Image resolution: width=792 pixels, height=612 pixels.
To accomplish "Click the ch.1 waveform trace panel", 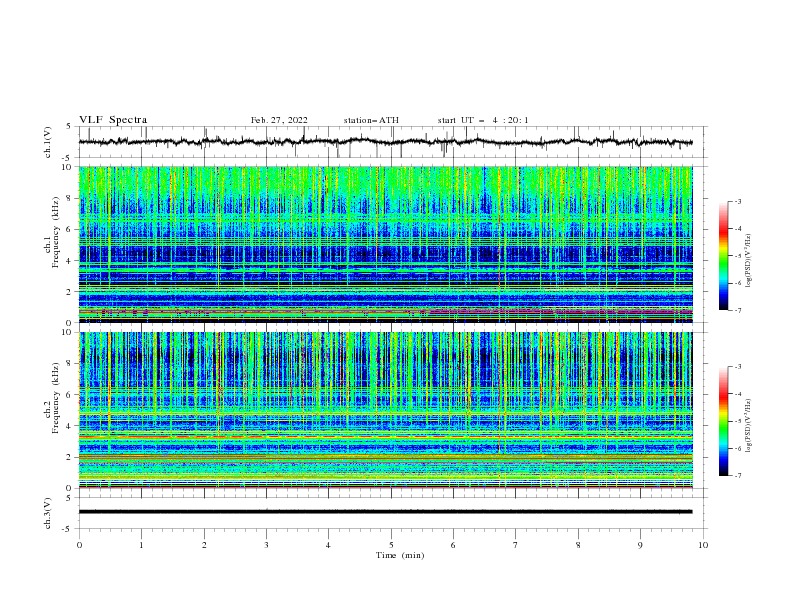I will tap(393, 142).
